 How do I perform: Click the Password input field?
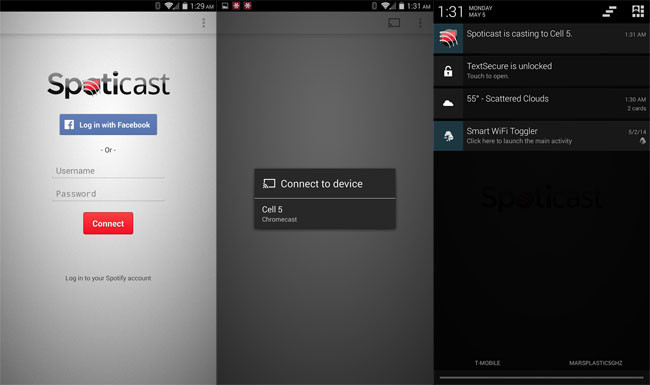(x=108, y=194)
